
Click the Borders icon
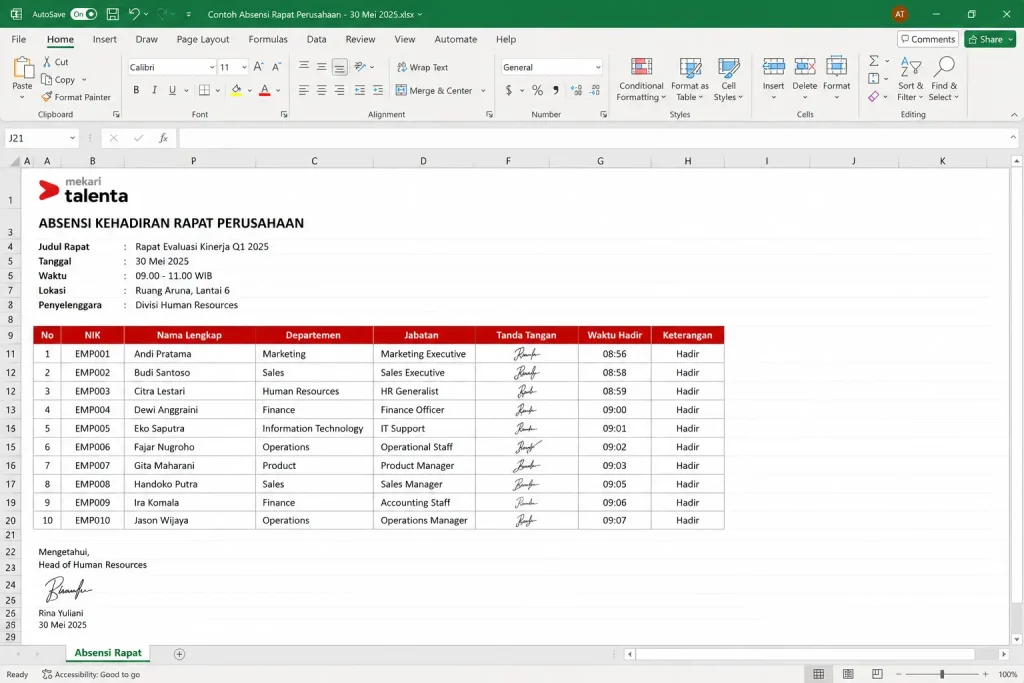tap(204, 90)
